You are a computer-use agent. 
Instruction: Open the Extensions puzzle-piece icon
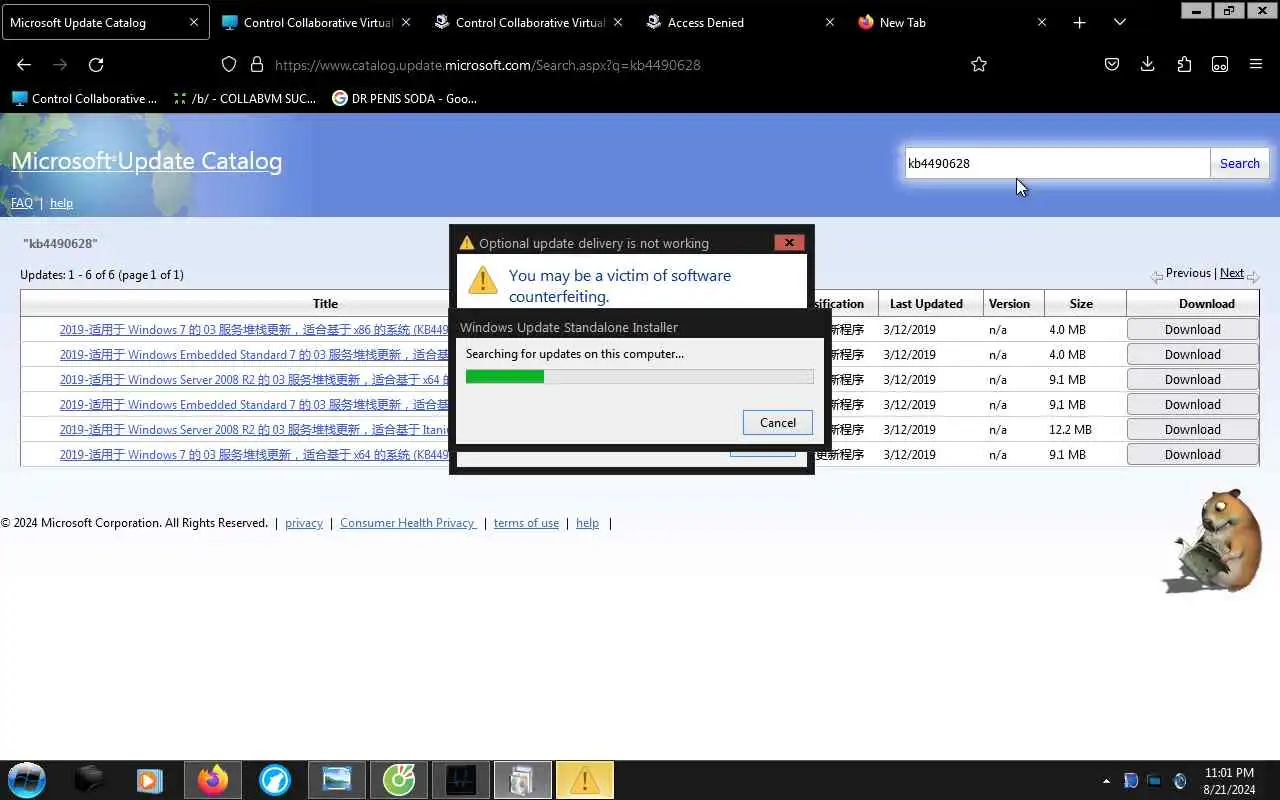(1184, 64)
